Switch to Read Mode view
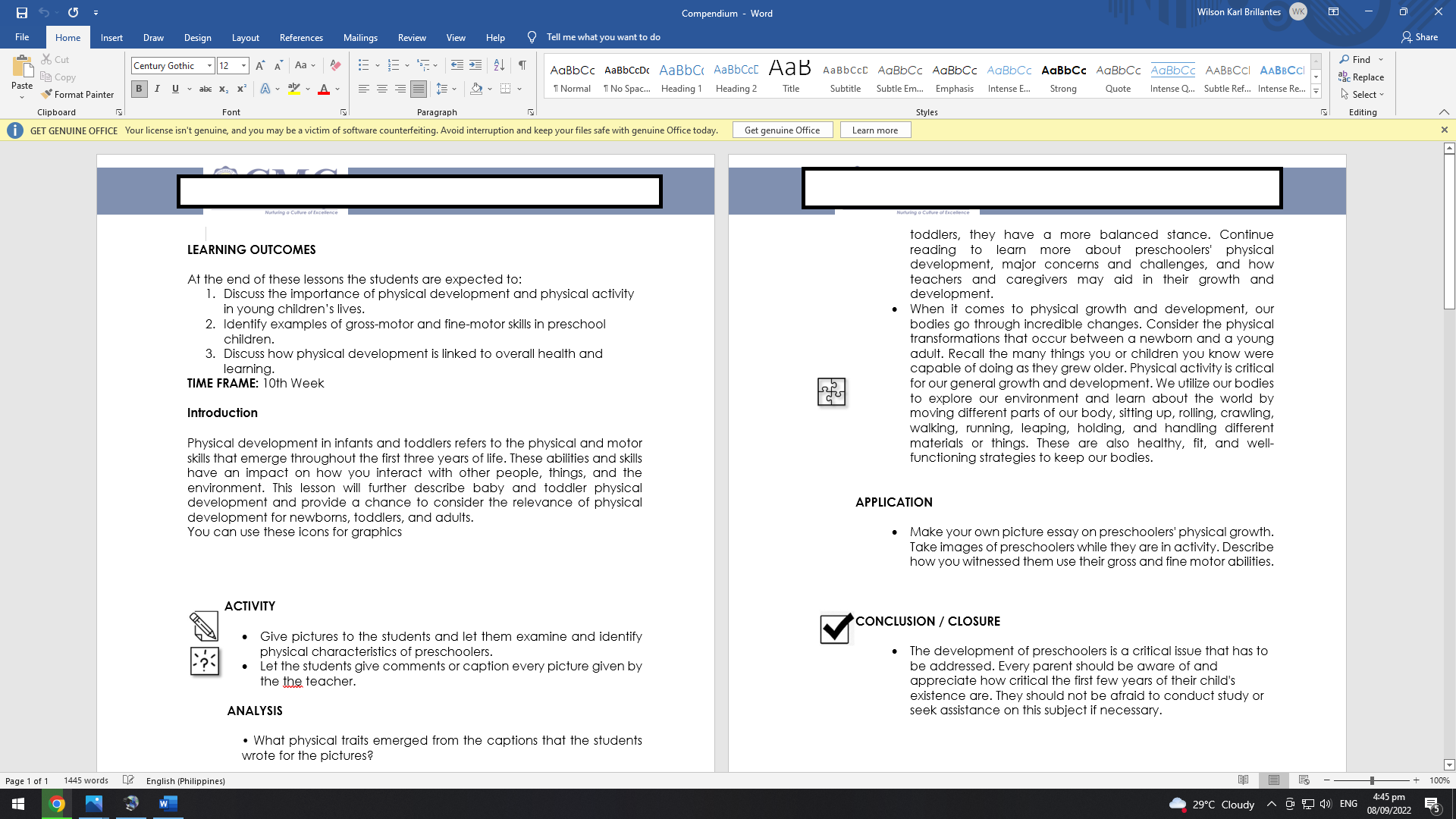Image resolution: width=1456 pixels, height=819 pixels. tap(1243, 780)
